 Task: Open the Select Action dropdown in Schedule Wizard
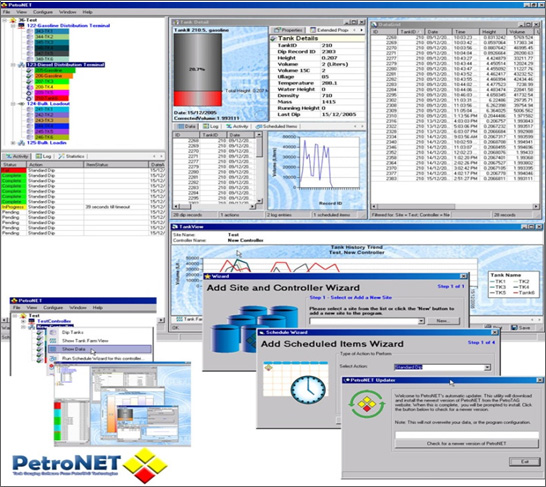(488, 367)
